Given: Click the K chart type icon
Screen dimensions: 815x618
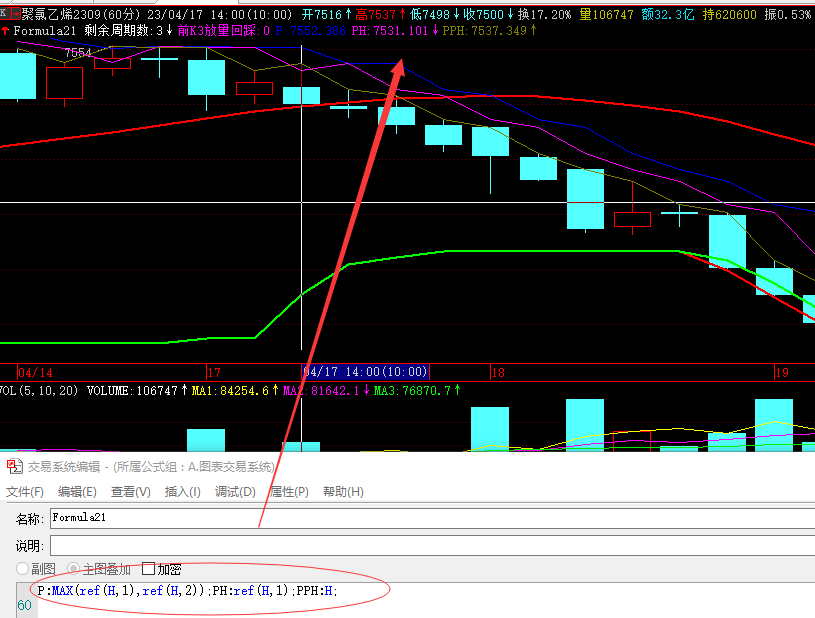Looking at the screenshot, I should (4, 14).
